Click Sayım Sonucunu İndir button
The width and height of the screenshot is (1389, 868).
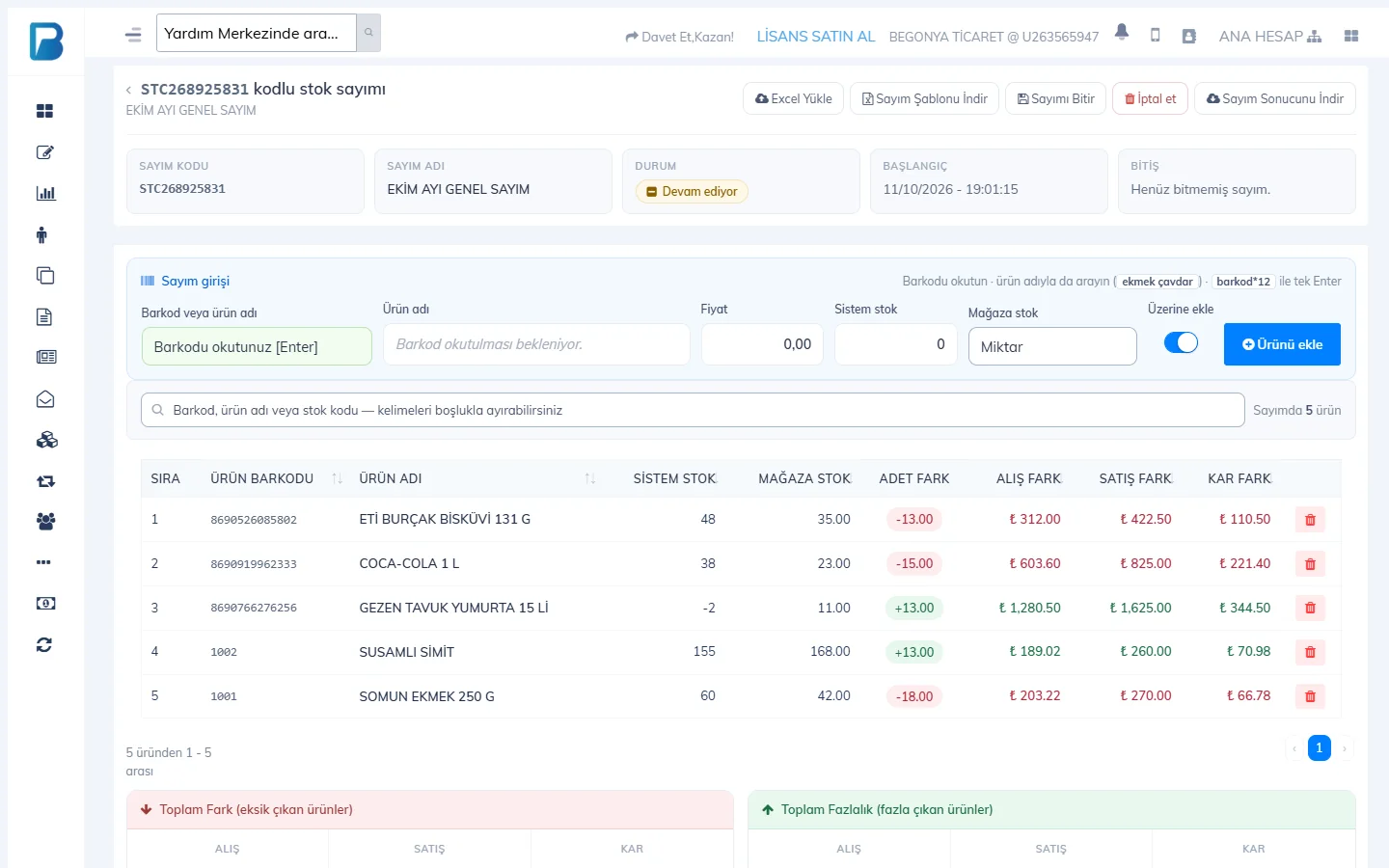tap(1275, 98)
